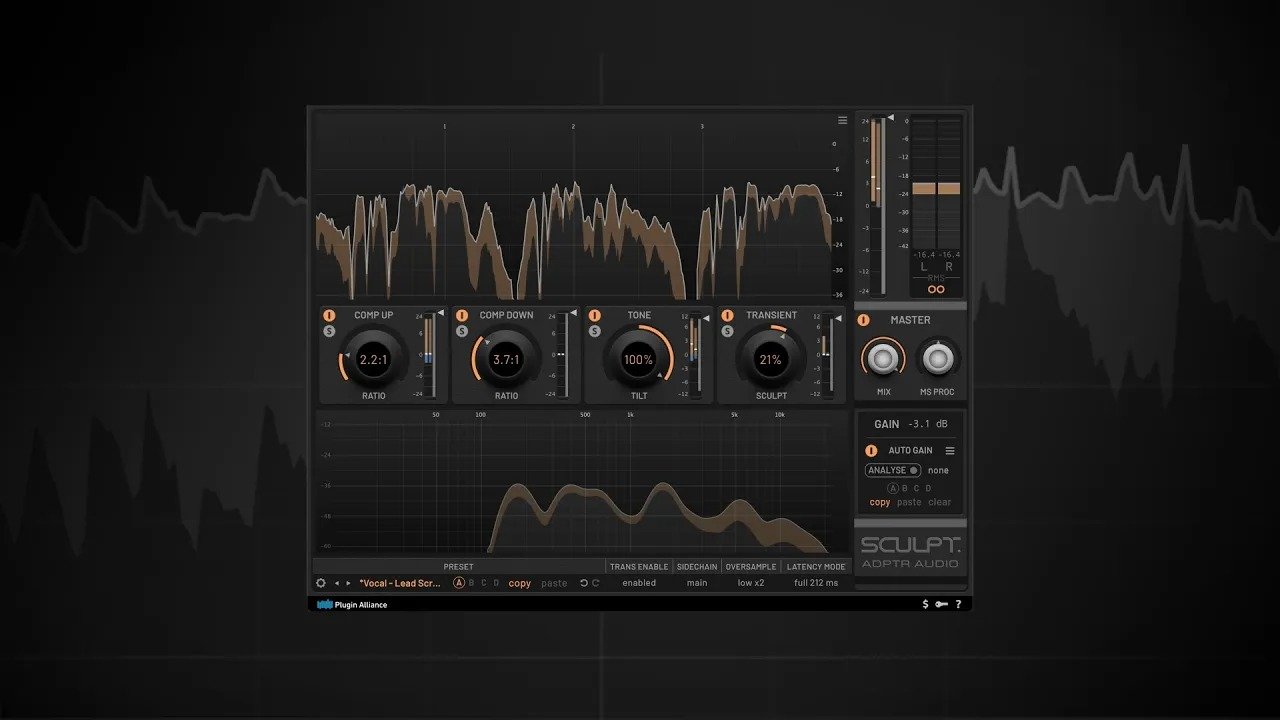The image size is (1280, 720).
Task: Click the undo arrow icon
Action: (584, 583)
